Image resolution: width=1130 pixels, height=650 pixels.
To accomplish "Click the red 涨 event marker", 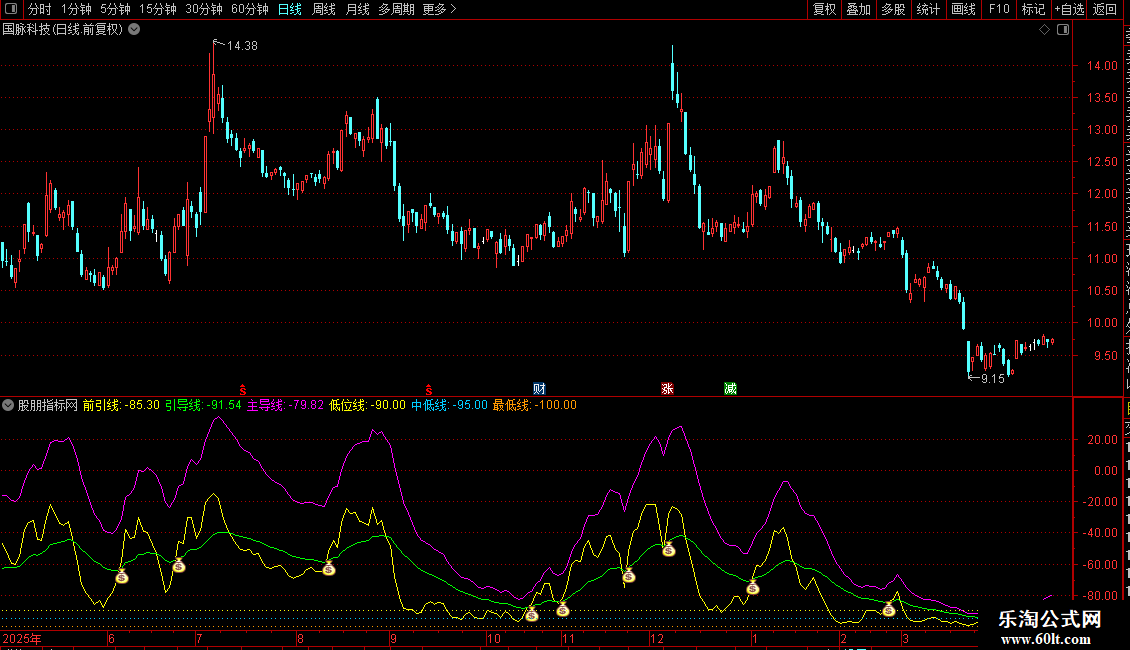I will pyautogui.click(x=667, y=389).
